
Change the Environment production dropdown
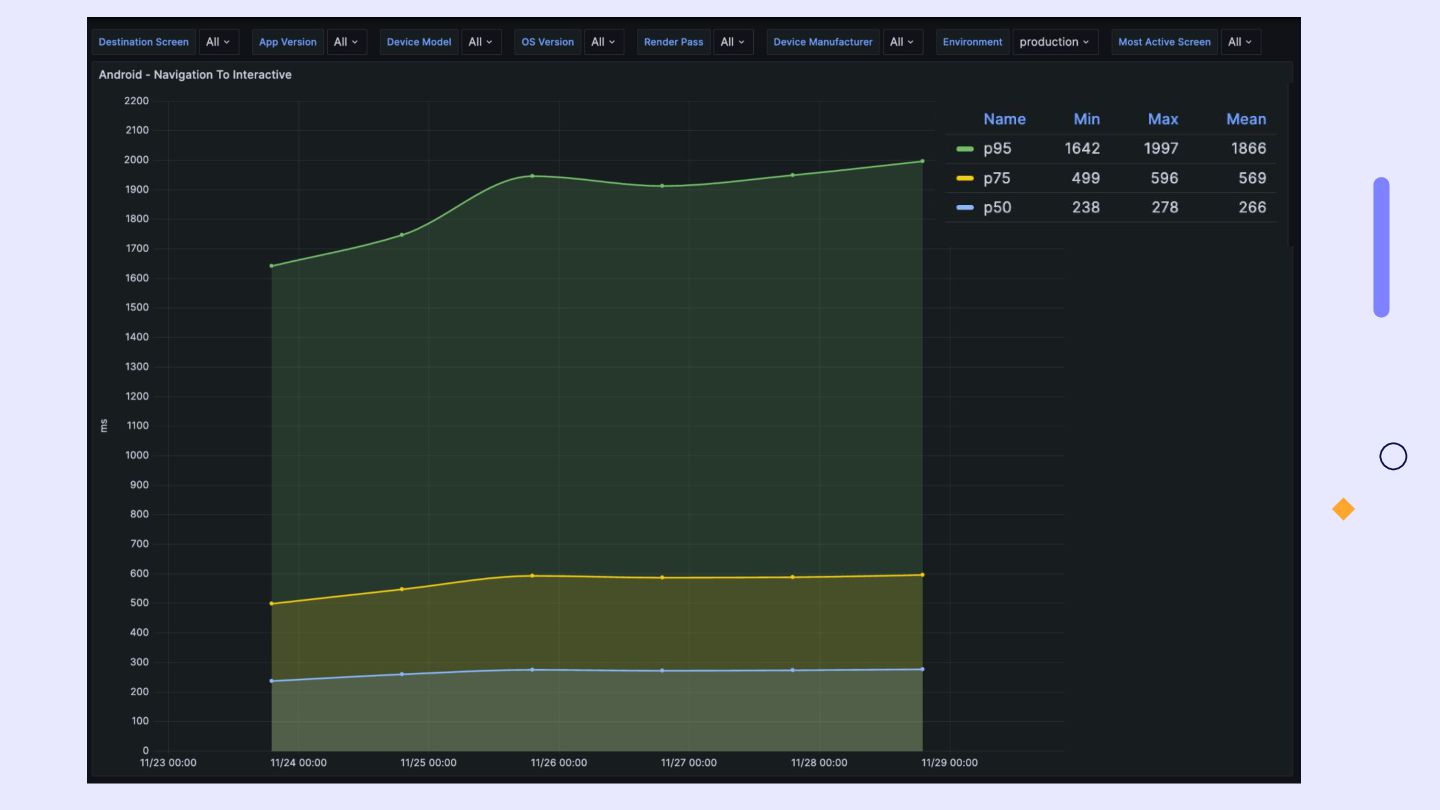[1054, 42]
